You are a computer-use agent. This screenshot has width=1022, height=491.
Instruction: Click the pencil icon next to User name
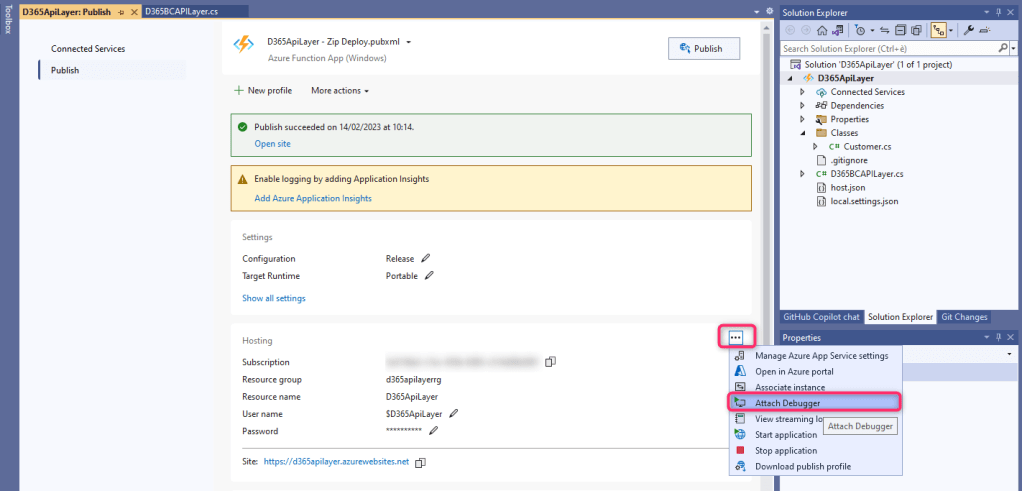click(453, 413)
